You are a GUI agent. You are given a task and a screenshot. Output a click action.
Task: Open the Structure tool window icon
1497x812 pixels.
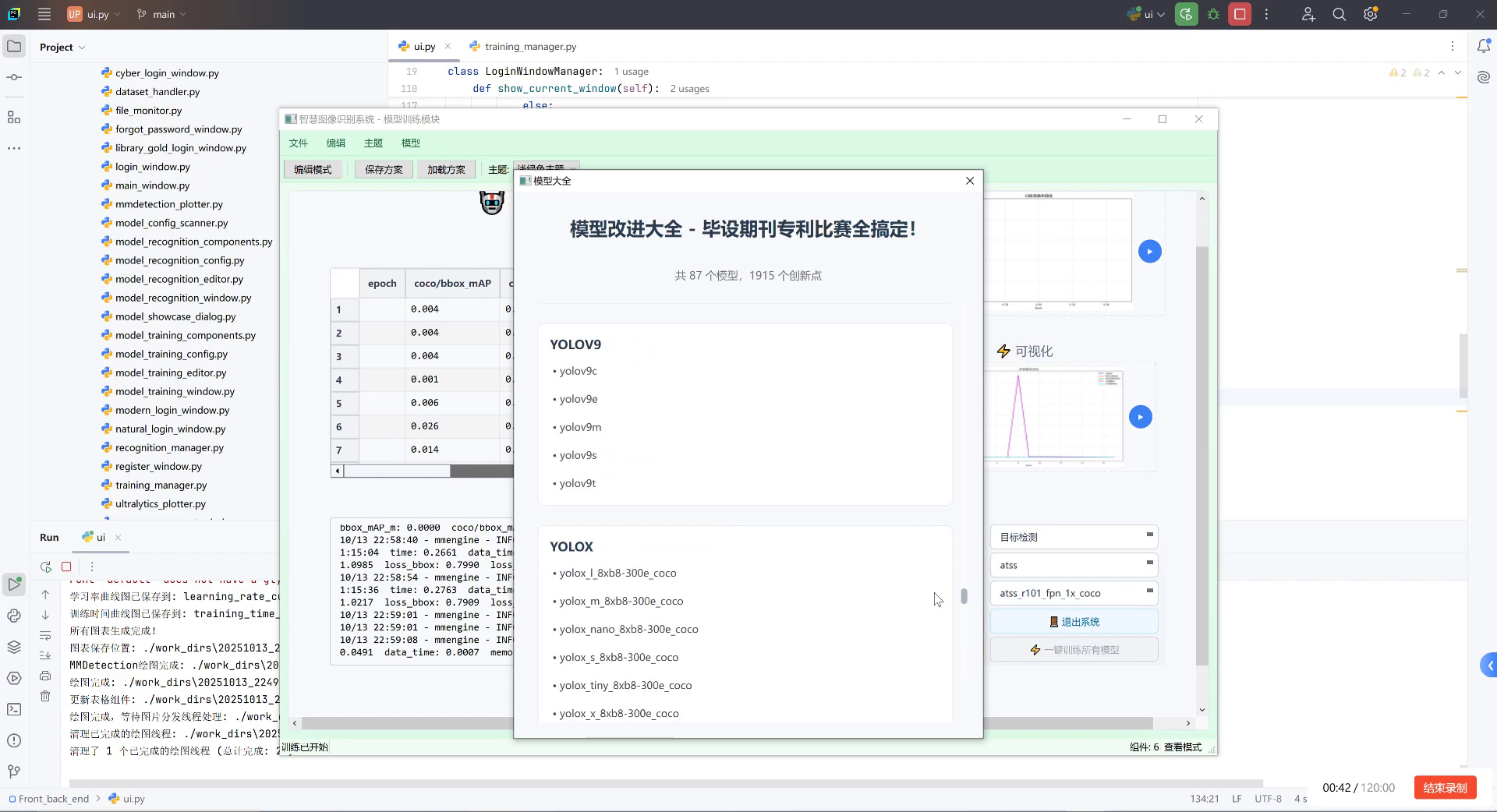tap(14, 117)
